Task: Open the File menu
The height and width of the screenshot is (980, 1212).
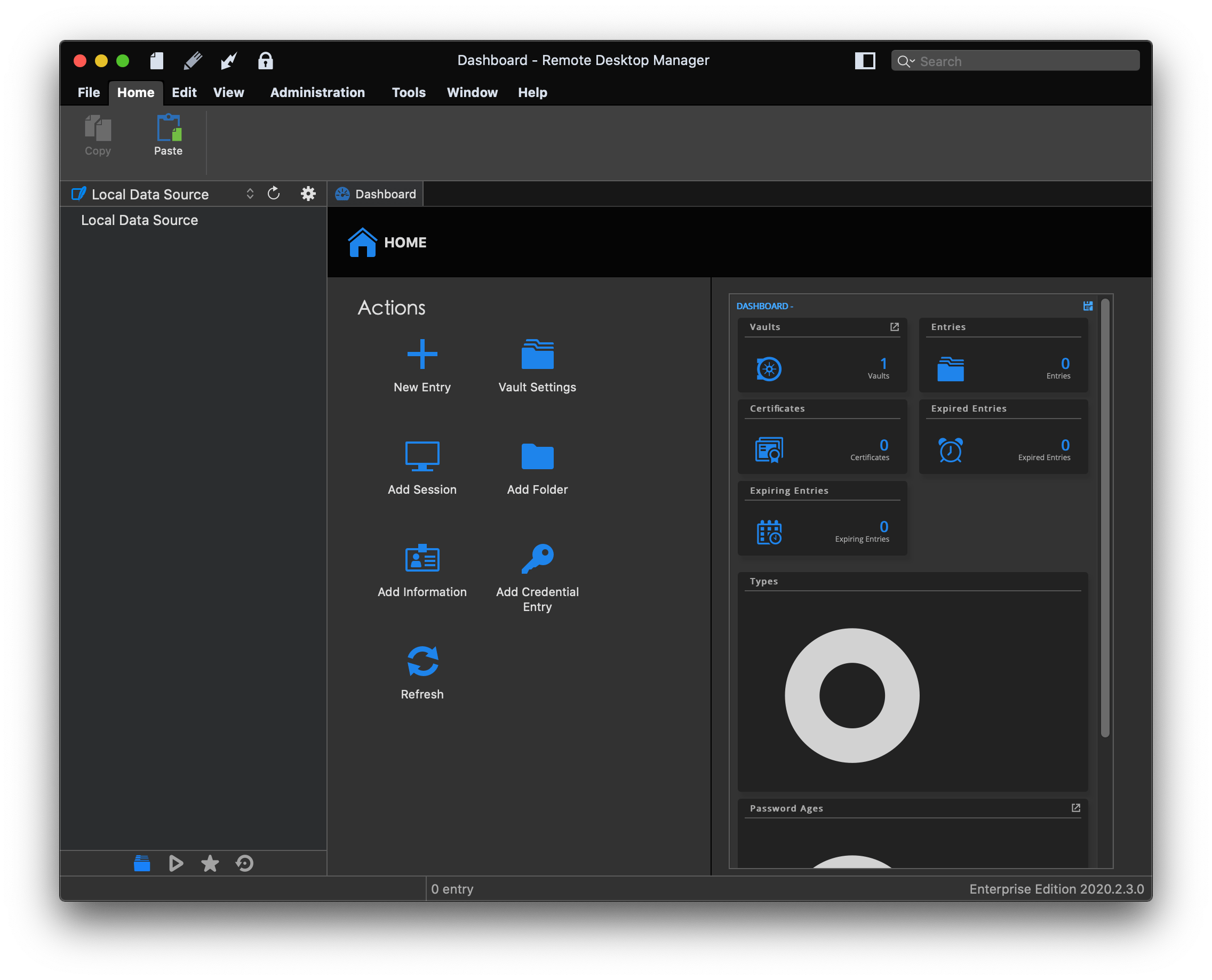Action: [89, 92]
